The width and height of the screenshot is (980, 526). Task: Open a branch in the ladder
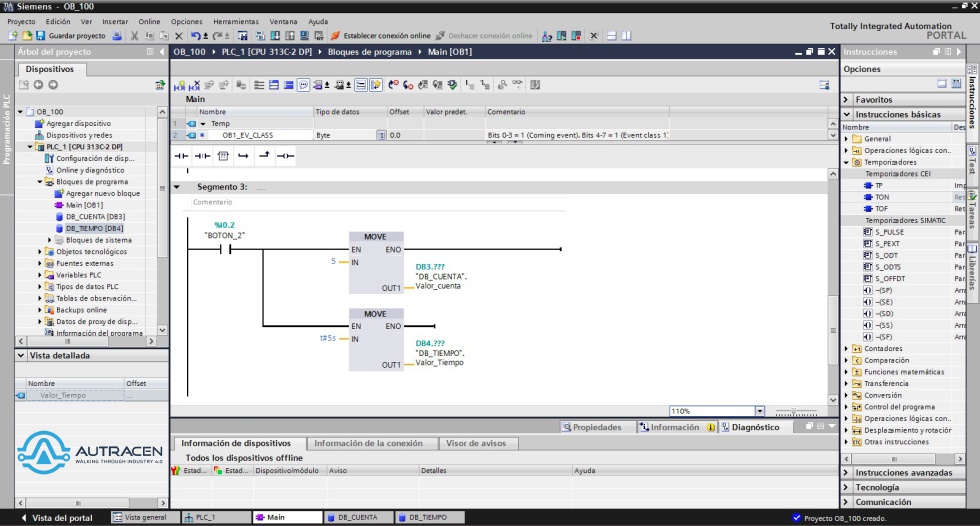(x=244, y=156)
